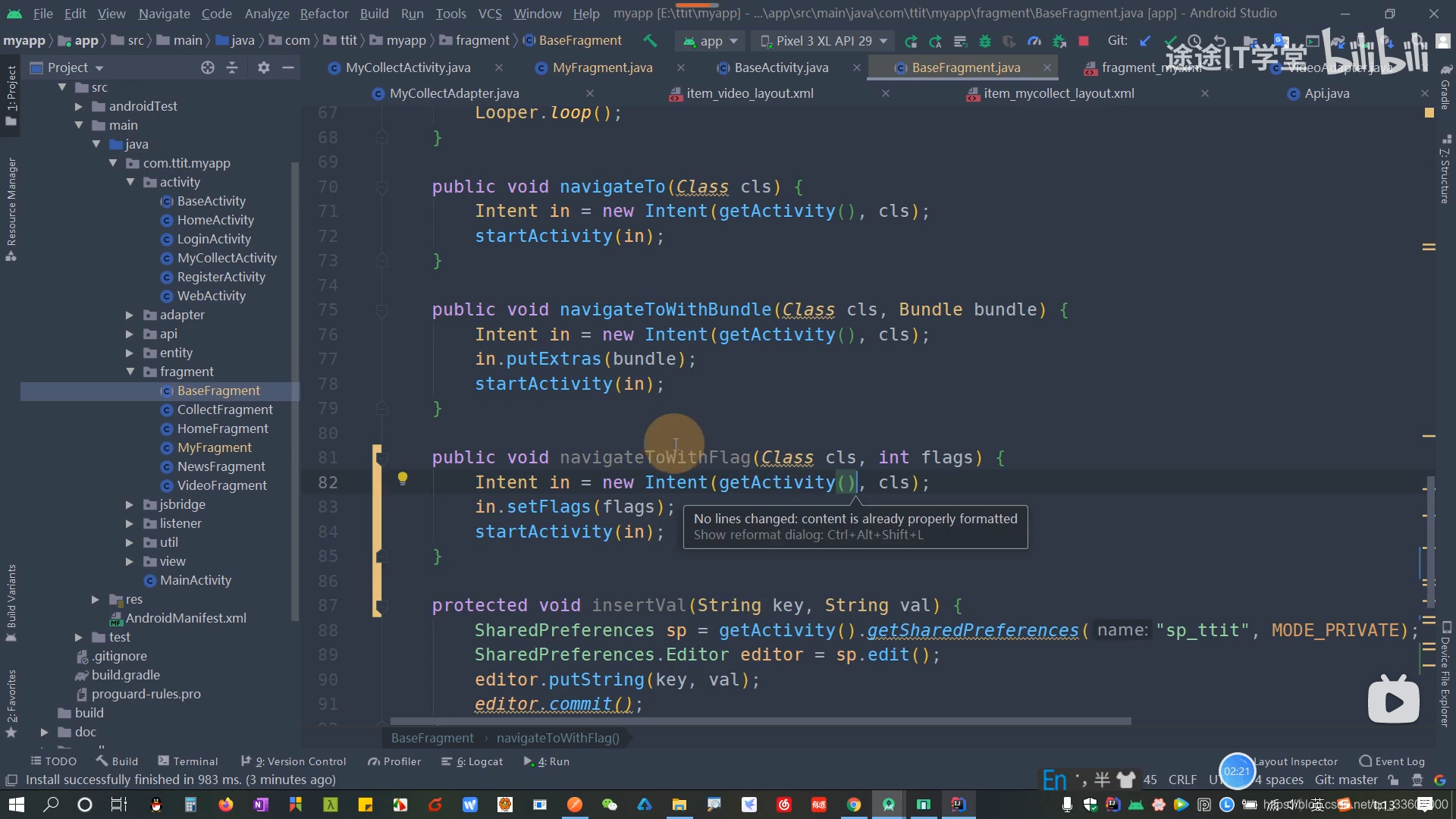Viewport: 1456px width, 819px height.
Task: Click the Debug app bug icon
Action: click(x=984, y=41)
